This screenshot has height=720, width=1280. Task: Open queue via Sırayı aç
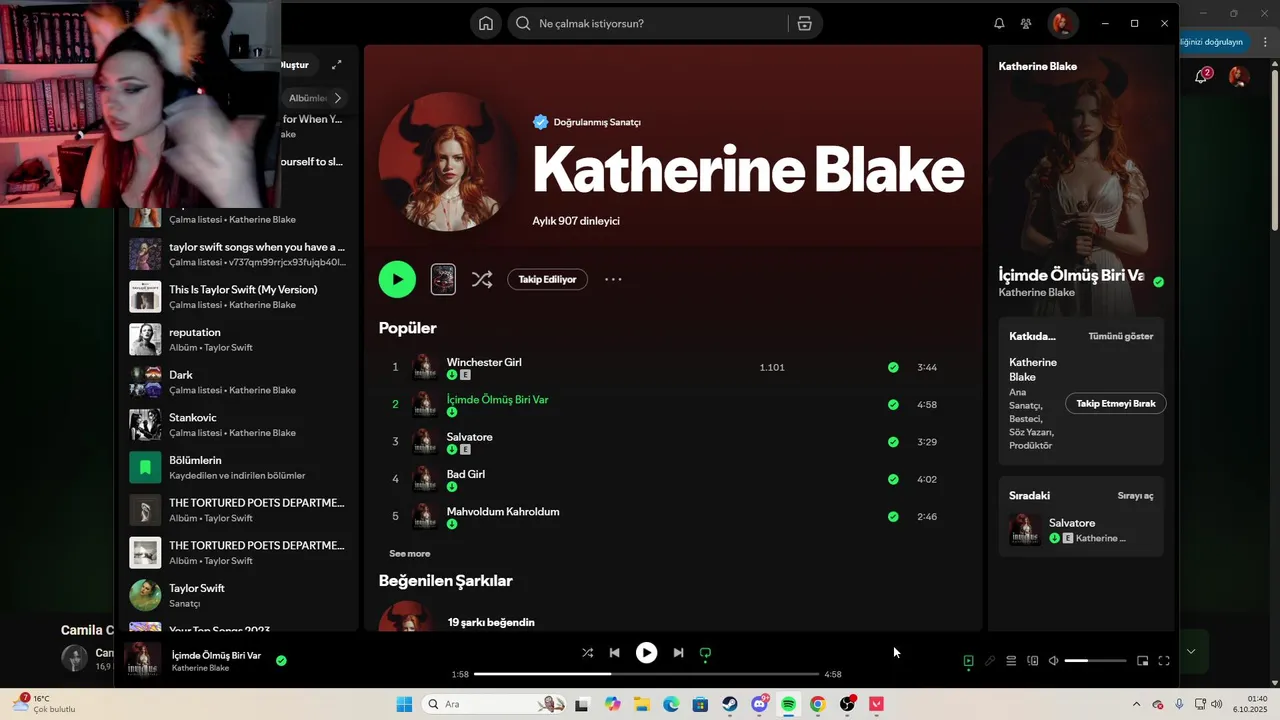[x=1135, y=496]
